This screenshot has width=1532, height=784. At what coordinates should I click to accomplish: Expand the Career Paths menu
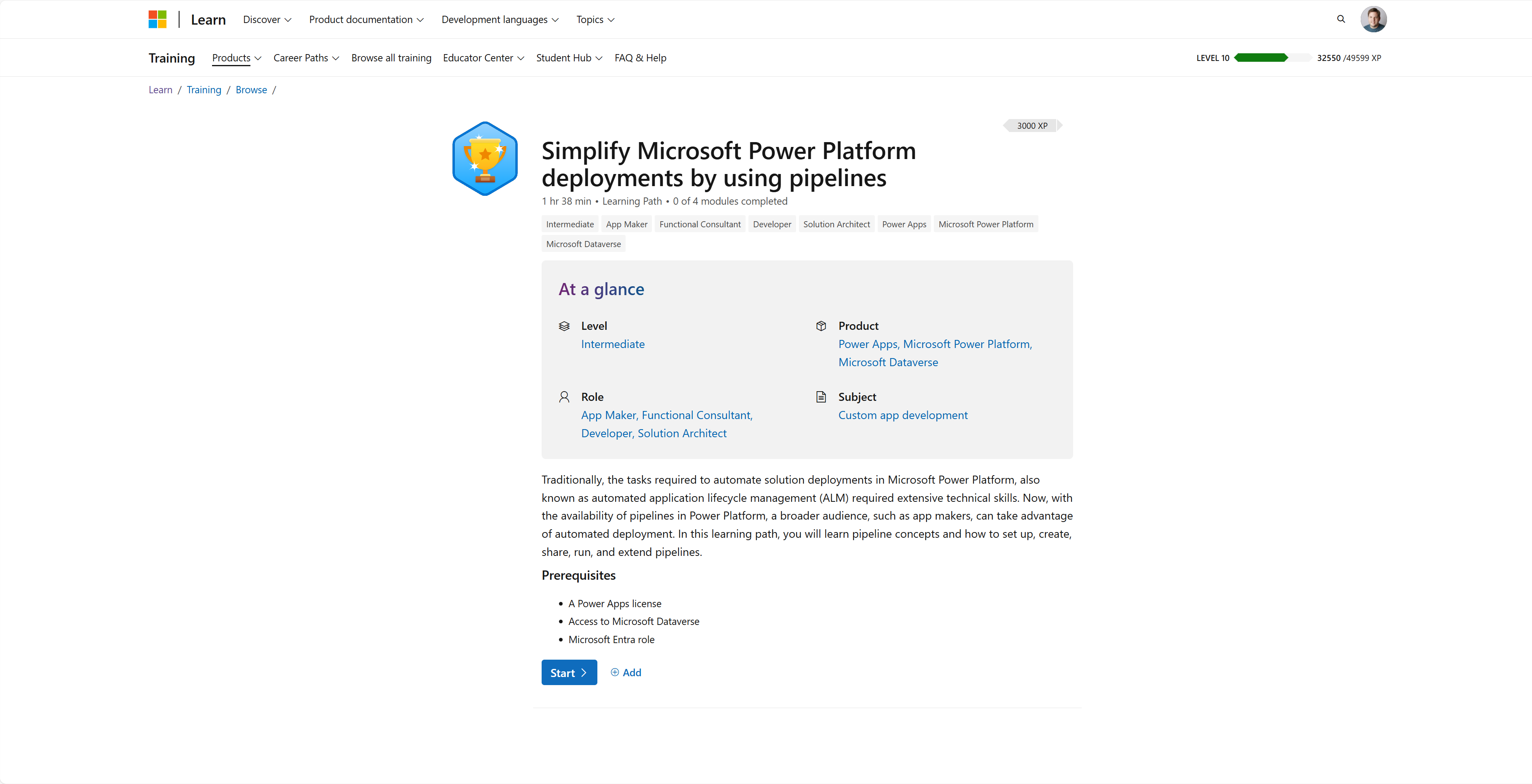click(306, 58)
